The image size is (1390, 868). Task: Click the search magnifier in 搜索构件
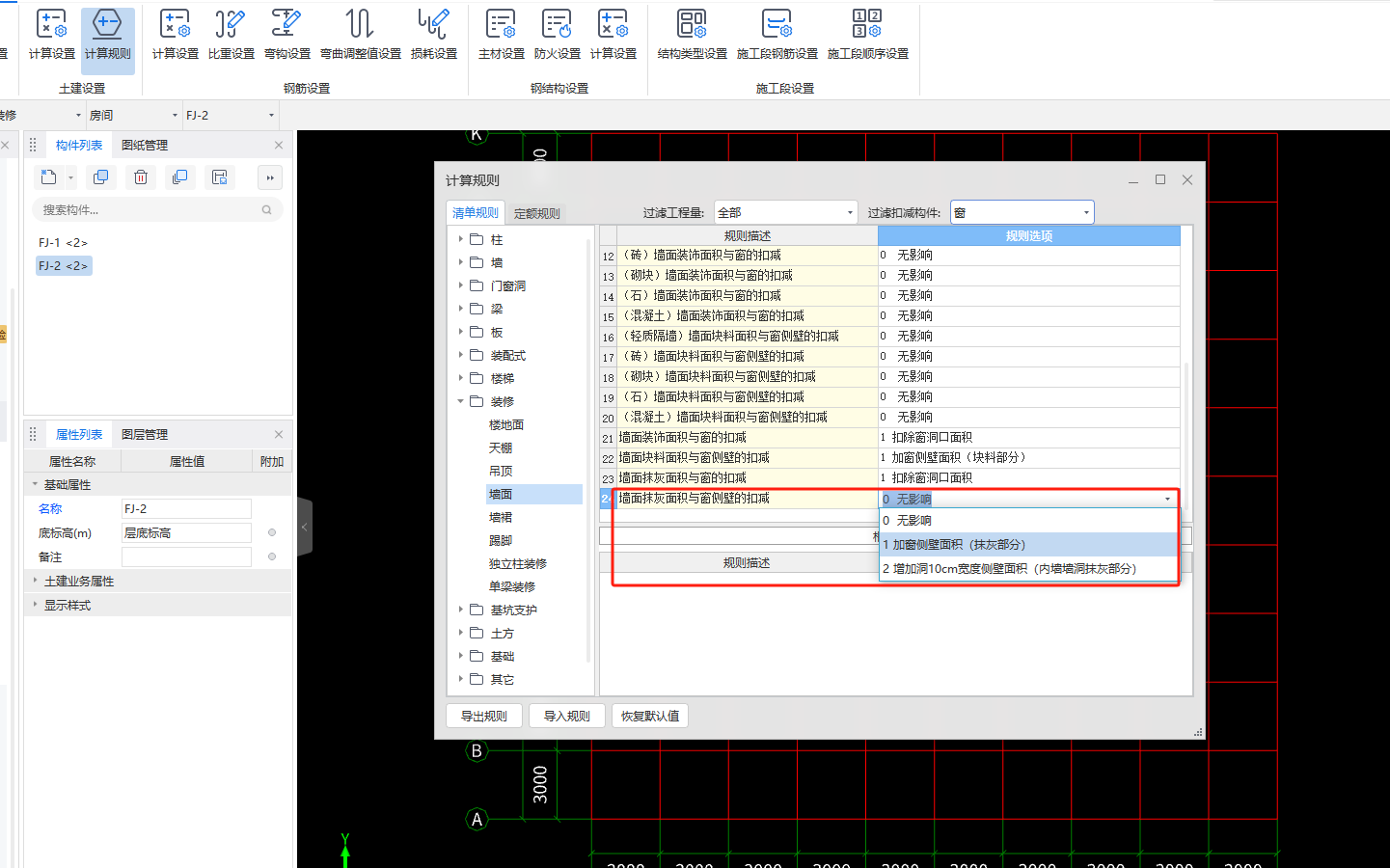[267, 209]
